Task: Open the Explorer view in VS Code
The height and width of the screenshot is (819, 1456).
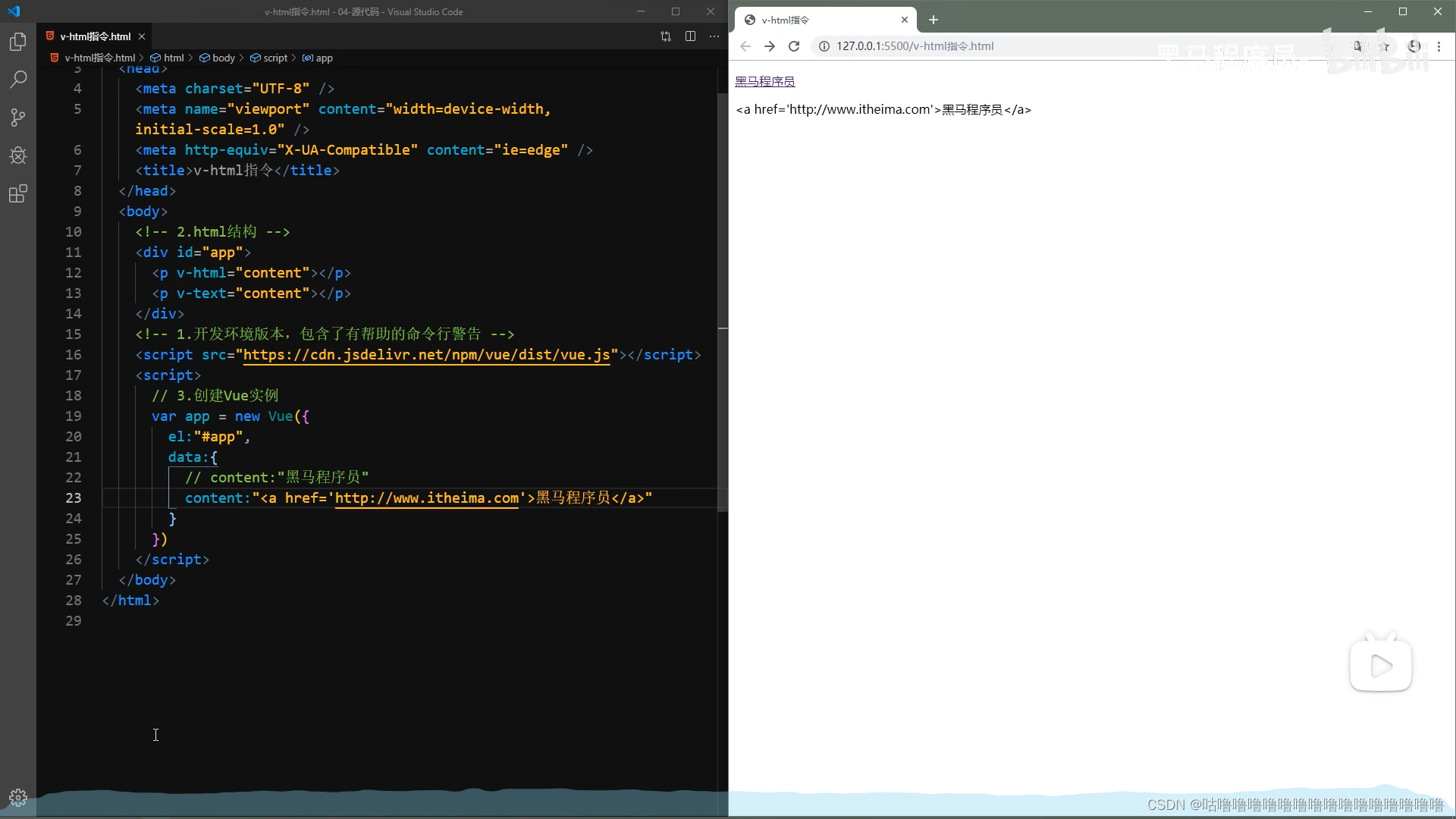Action: pyautogui.click(x=17, y=42)
